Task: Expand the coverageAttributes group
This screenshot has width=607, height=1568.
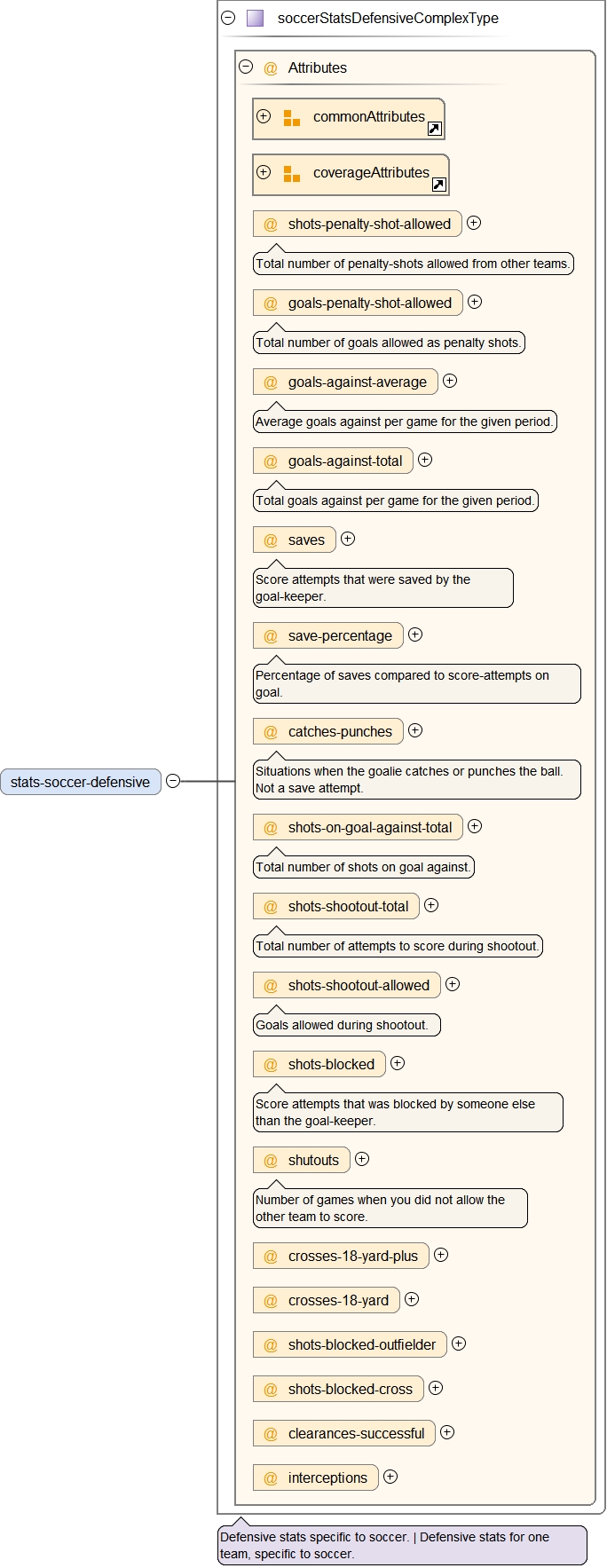Action: (264, 172)
